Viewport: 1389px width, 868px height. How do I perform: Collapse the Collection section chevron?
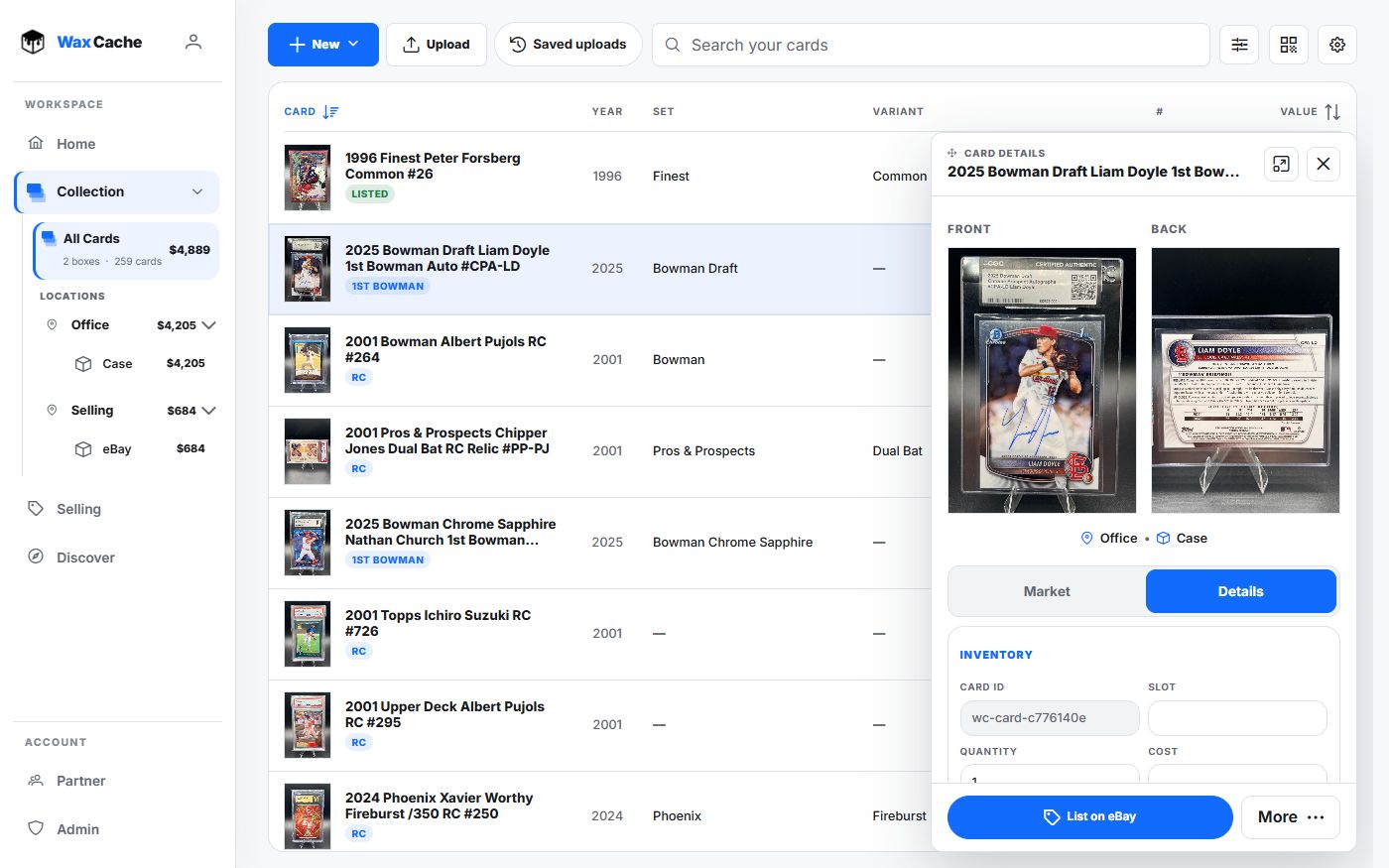pos(197,191)
